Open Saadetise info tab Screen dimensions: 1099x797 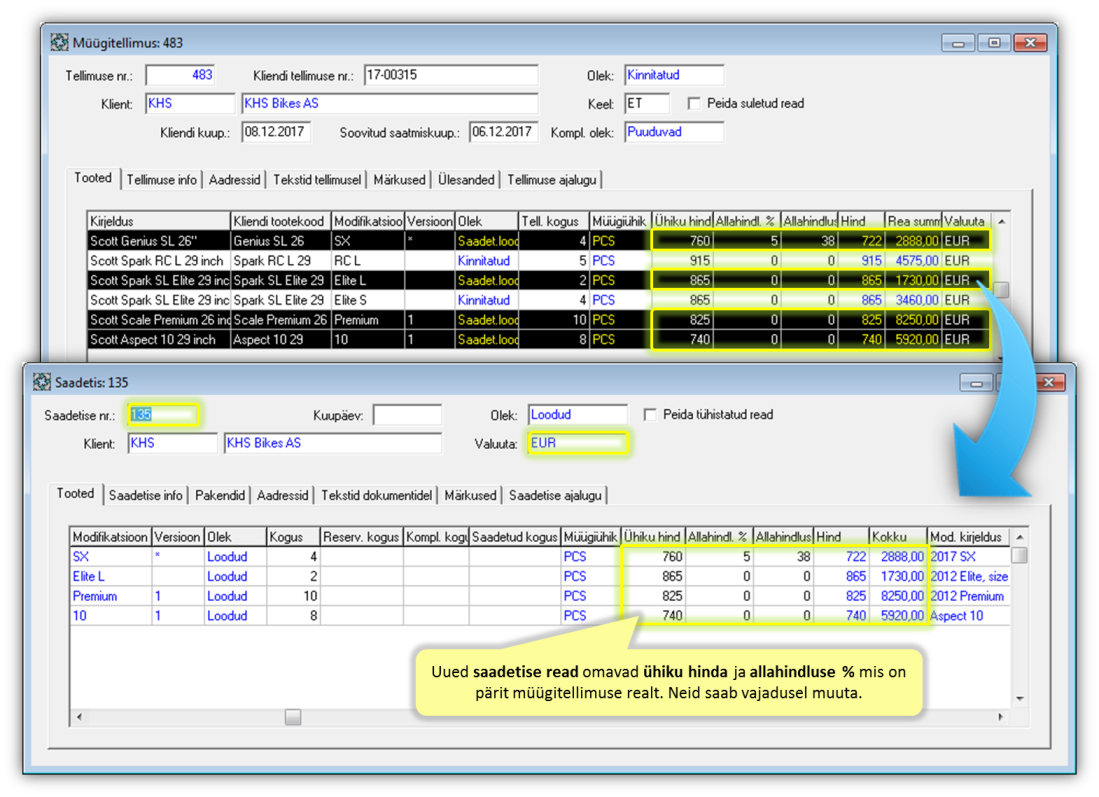145,496
